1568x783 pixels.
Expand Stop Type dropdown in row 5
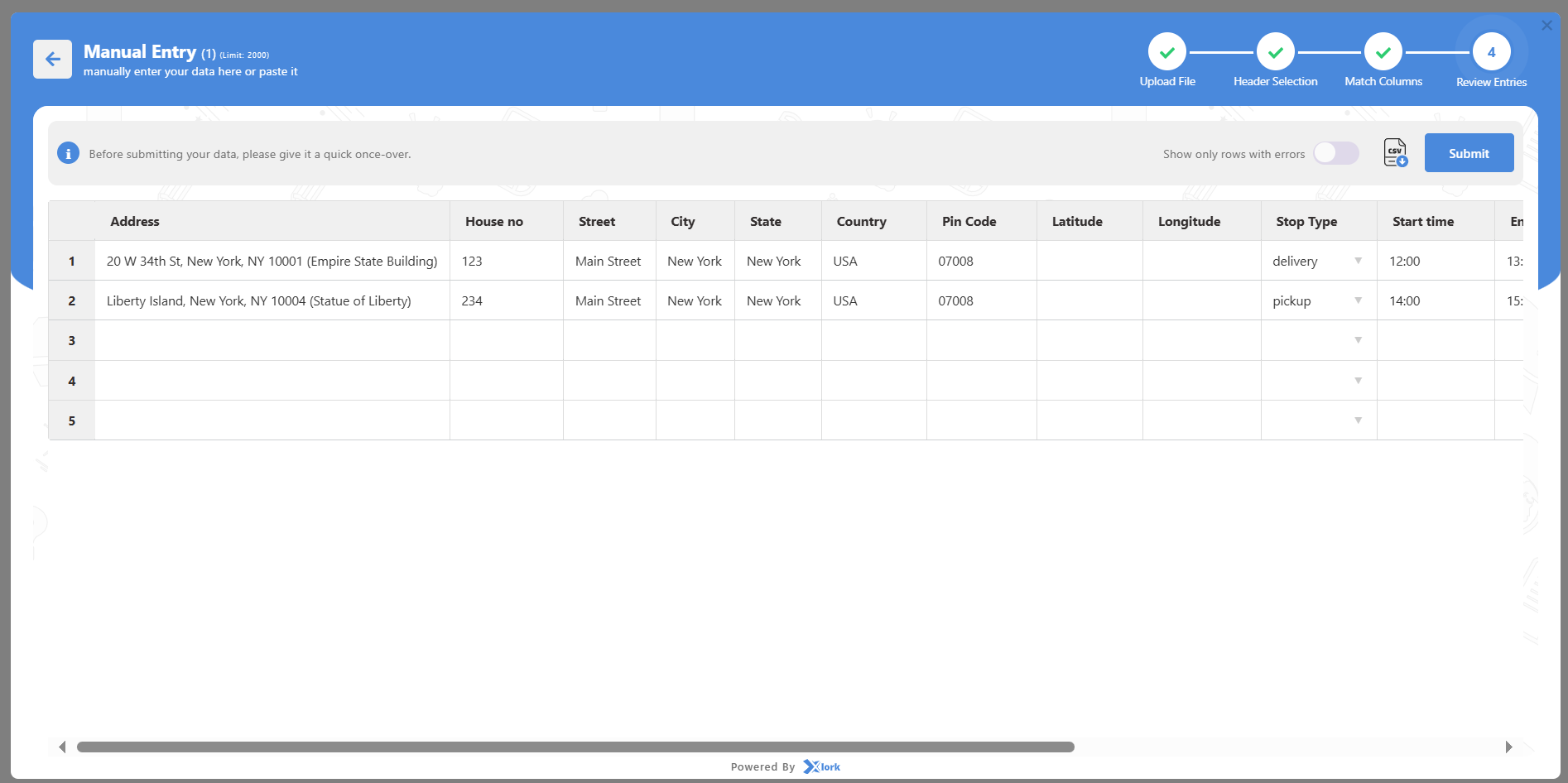point(1358,420)
